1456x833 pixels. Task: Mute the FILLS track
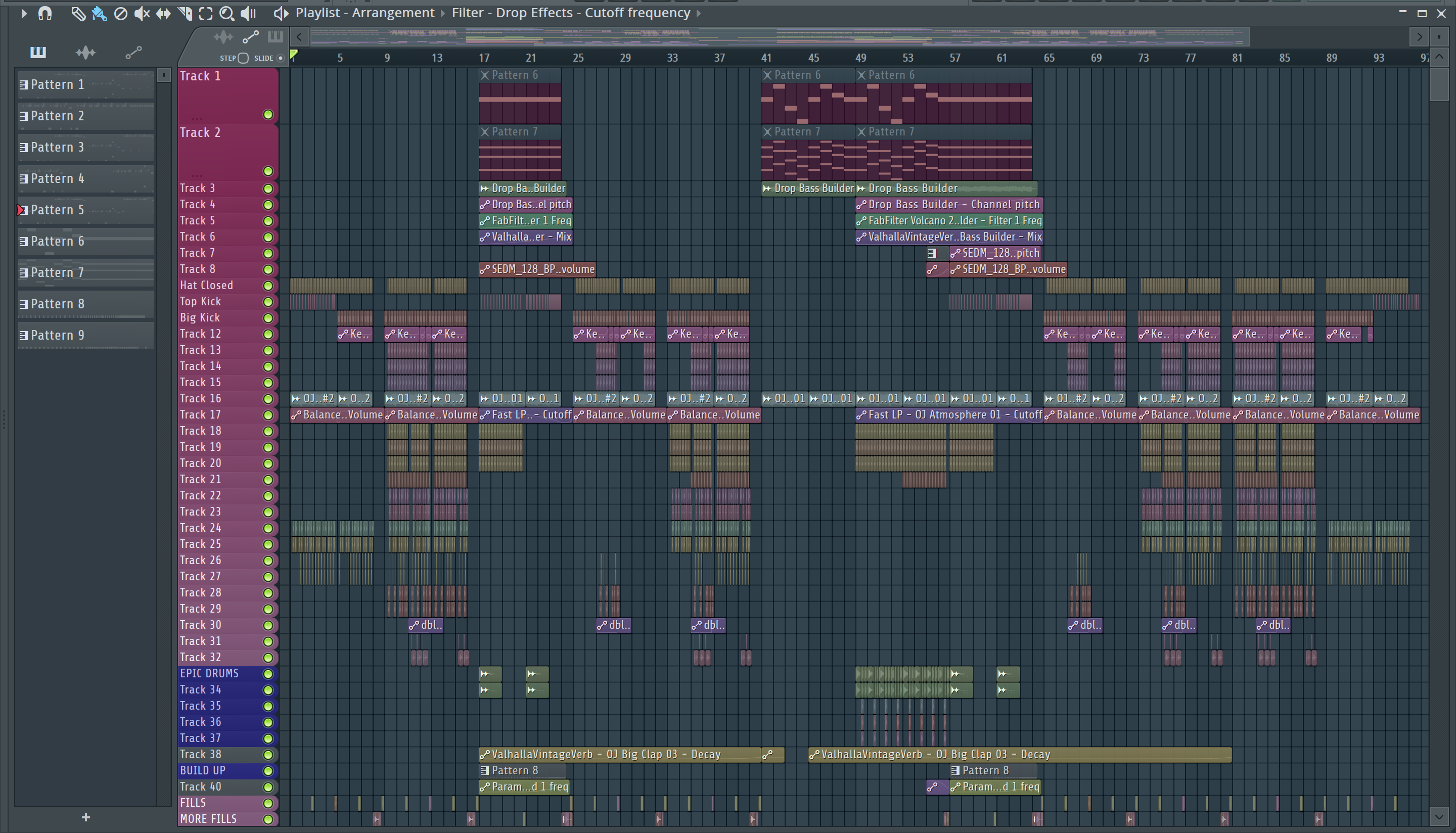(268, 803)
